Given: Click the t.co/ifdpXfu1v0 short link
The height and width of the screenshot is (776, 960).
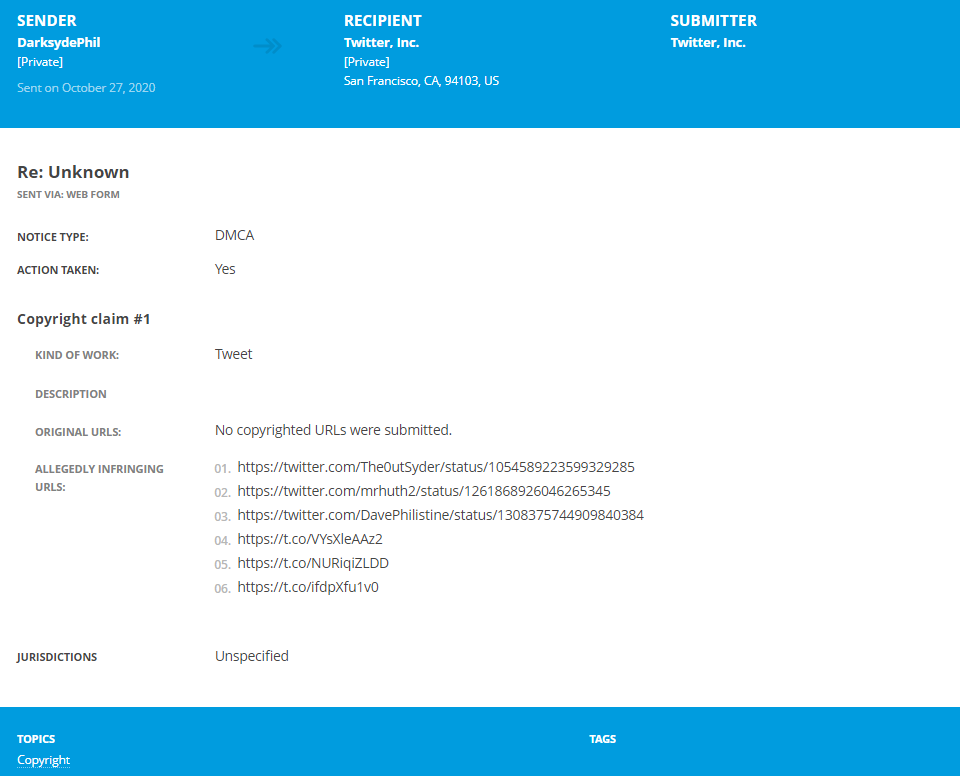Looking at the screenshot, I should (x=308, y=587).
